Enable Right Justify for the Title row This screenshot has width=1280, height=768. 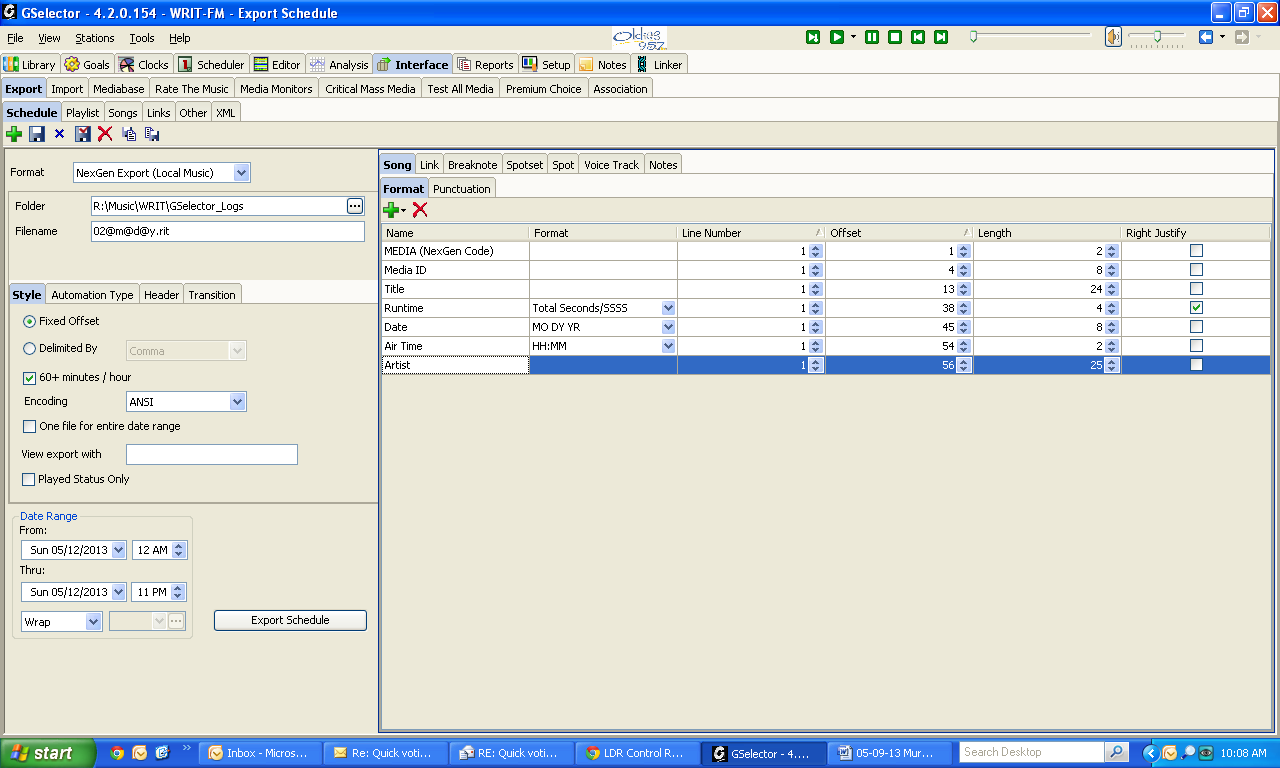(x=1196, y=289)
